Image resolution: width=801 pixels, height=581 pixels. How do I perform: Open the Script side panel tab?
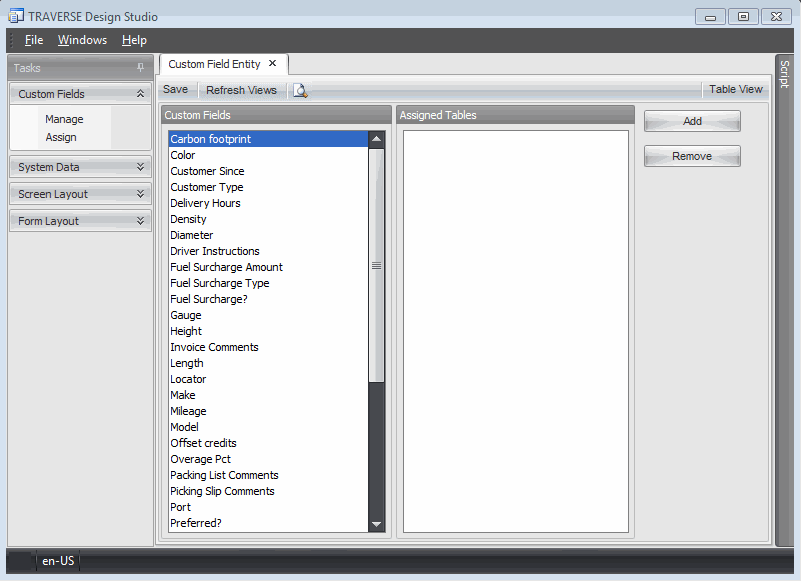[784, 75]
